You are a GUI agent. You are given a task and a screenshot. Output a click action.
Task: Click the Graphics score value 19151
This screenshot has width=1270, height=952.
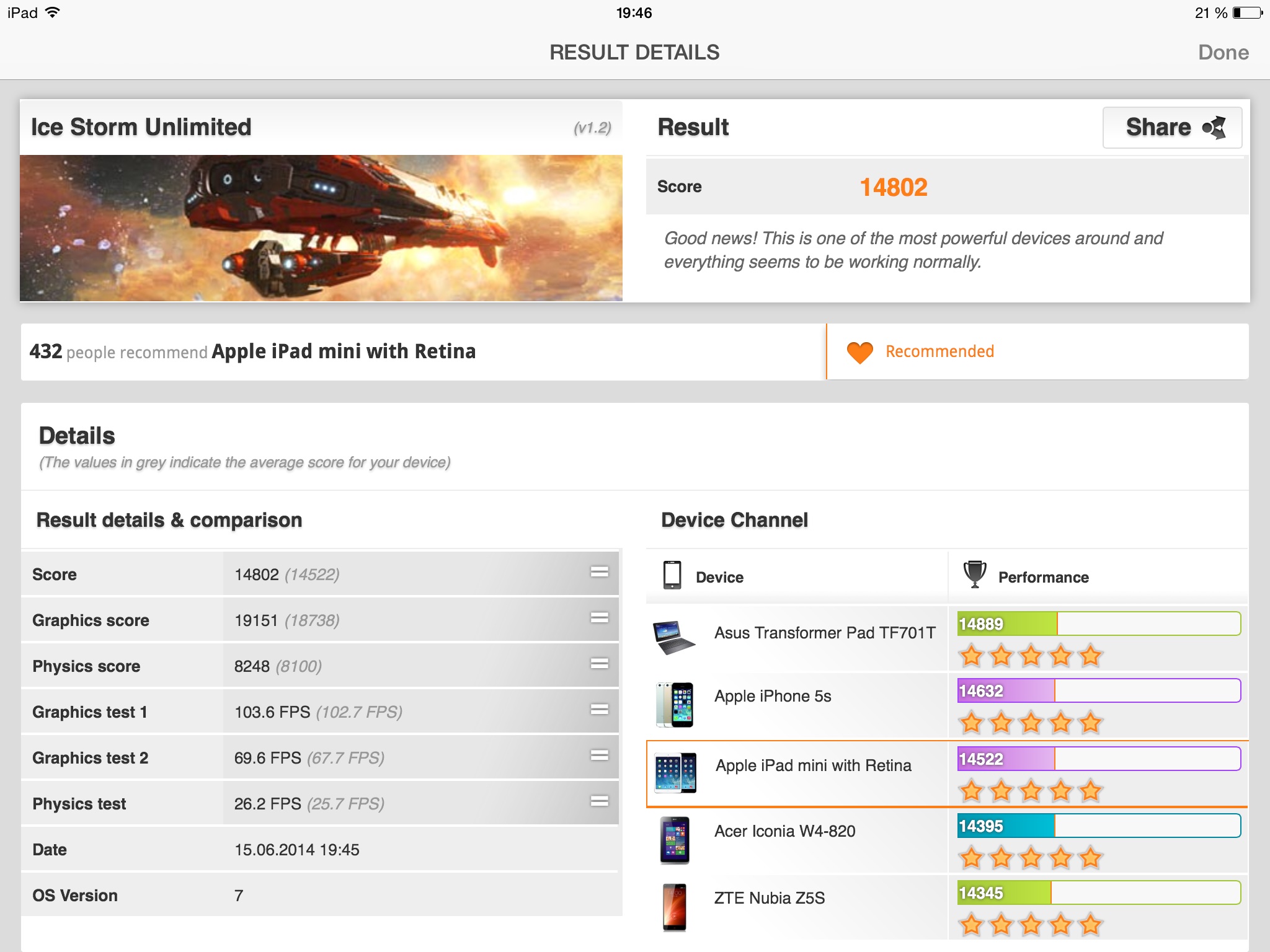[256, 620]
